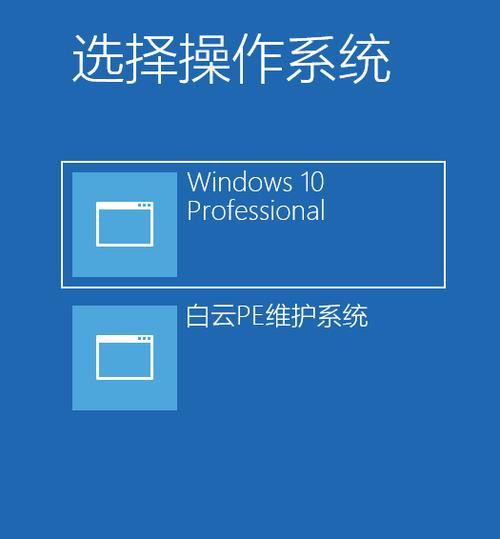
Task: Click the white border of selected entry
Action: click(x=254, y=162)
